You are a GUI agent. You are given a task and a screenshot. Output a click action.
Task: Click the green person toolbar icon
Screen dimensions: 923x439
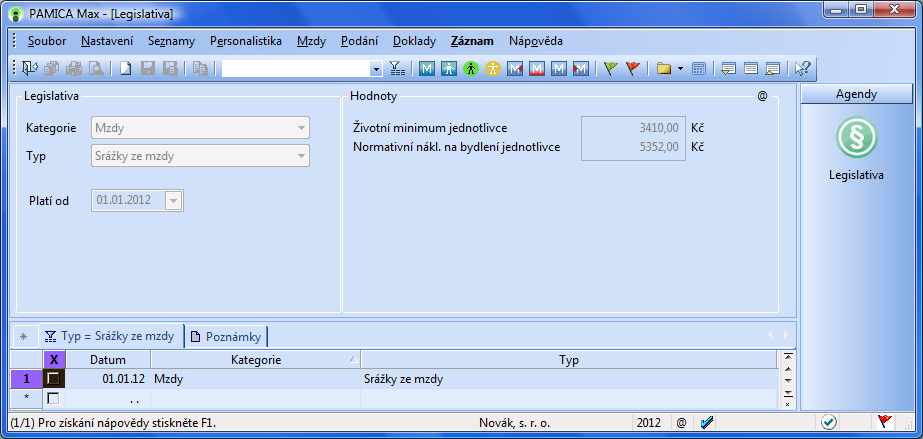(471, 69)
